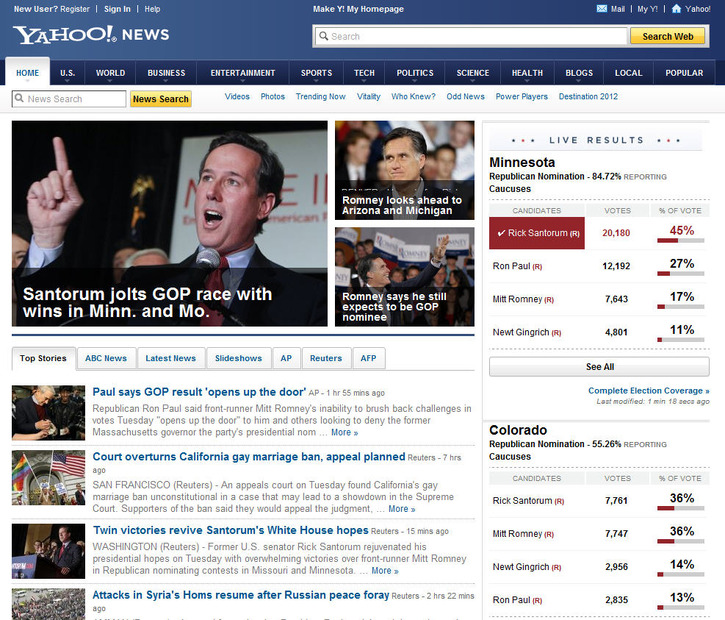Click More link in the Ron Paul story
Screen dimensions: 725x620
pos(344,432)
